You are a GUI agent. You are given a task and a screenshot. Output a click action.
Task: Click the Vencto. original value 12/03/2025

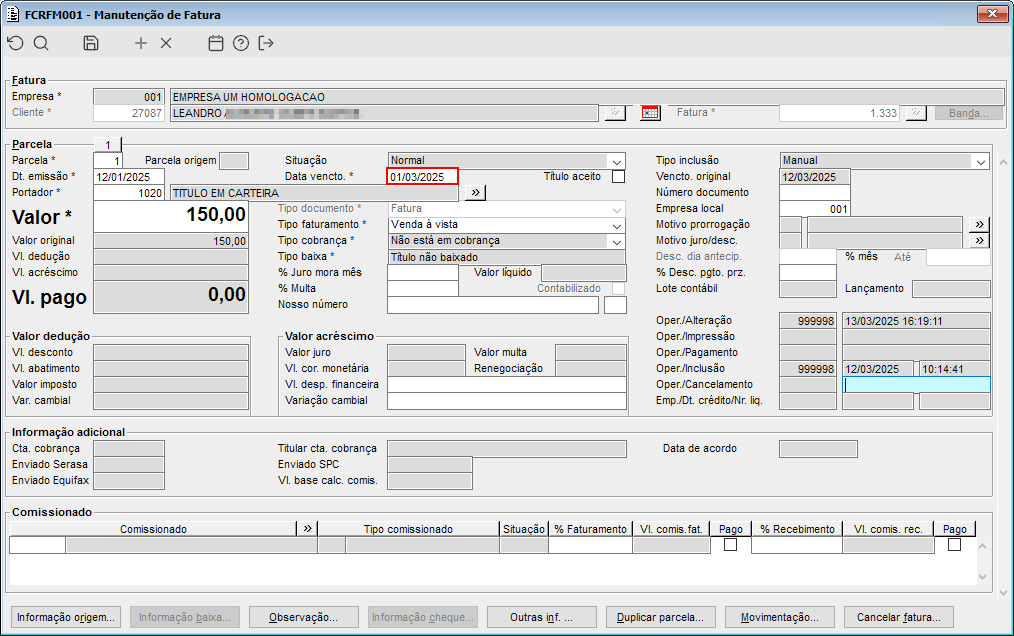pos(814,177)
